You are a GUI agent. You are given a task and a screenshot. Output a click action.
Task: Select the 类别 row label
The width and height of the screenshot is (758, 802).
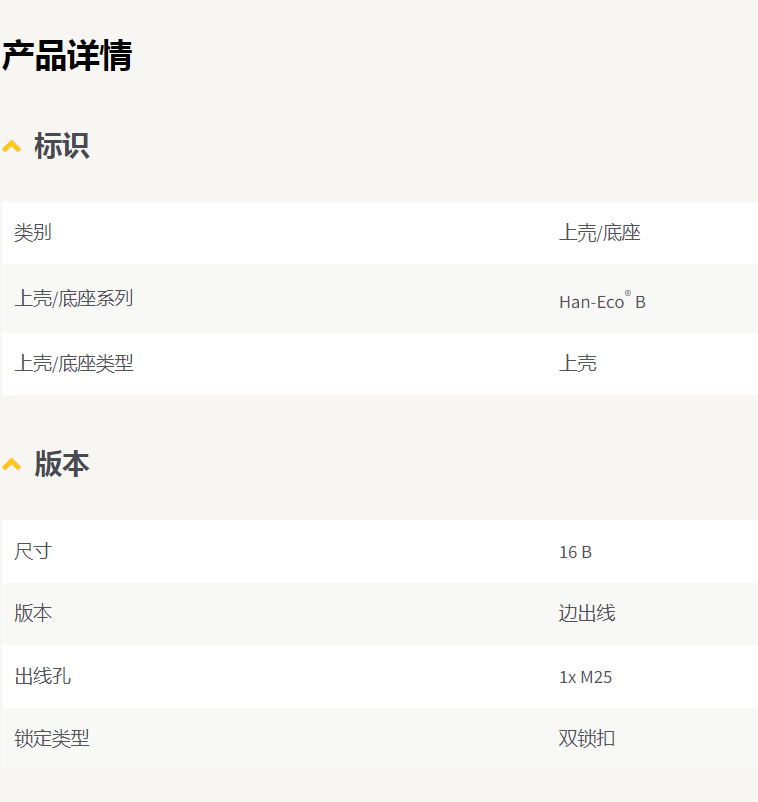coord(33,233)
